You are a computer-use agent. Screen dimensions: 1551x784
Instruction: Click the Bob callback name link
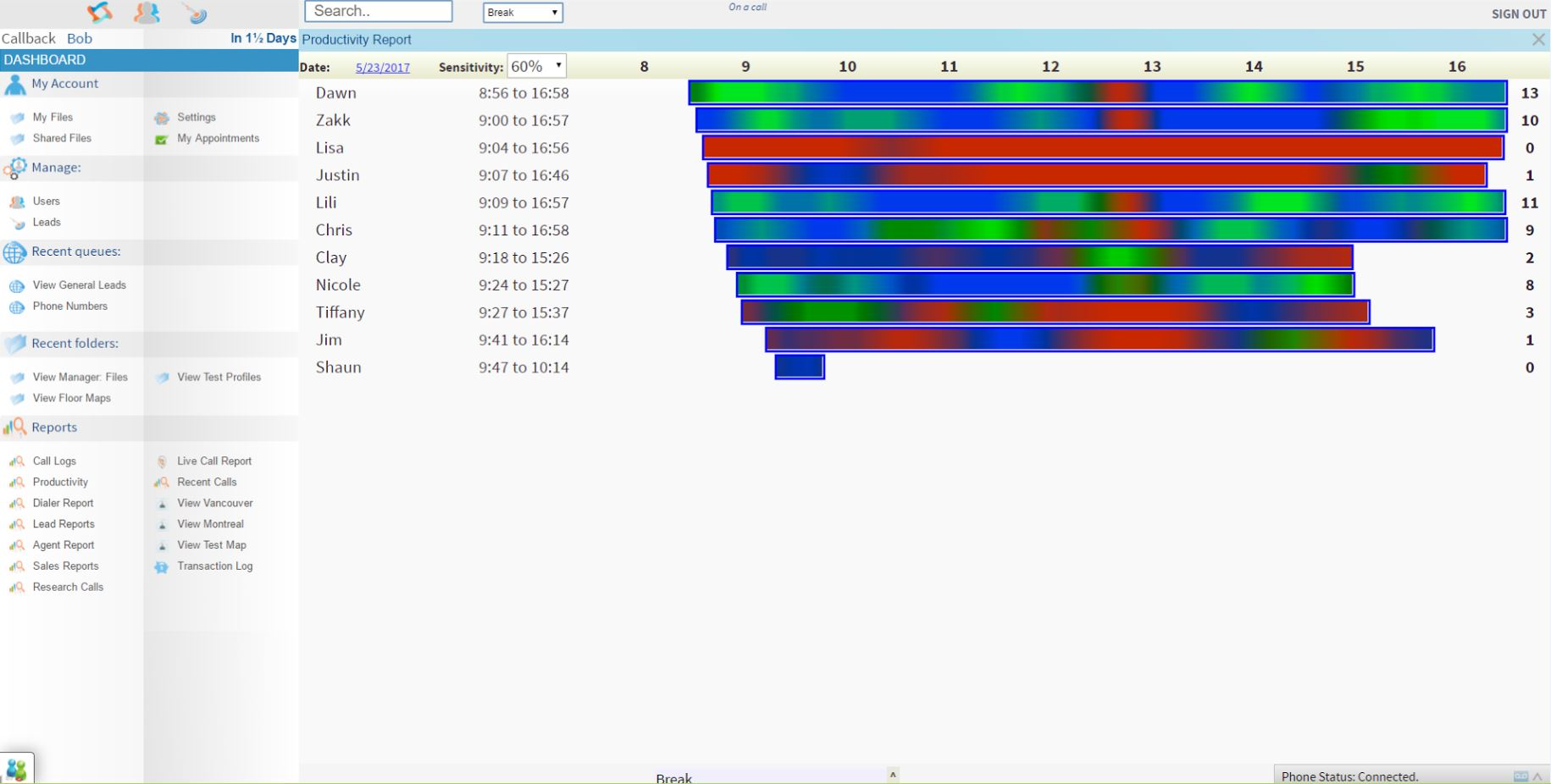[80, 39]
